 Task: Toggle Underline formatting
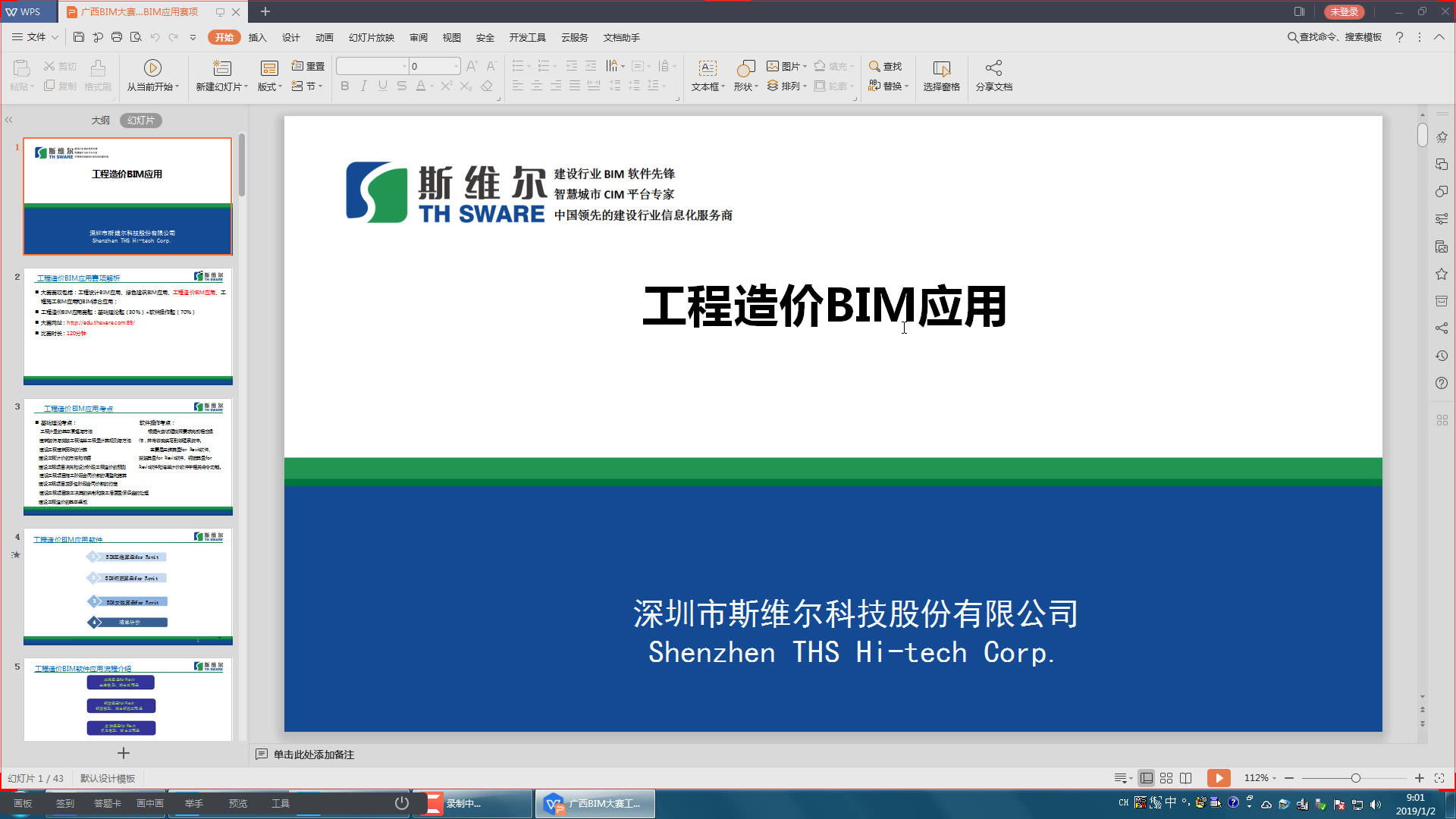tap(383, 86)
